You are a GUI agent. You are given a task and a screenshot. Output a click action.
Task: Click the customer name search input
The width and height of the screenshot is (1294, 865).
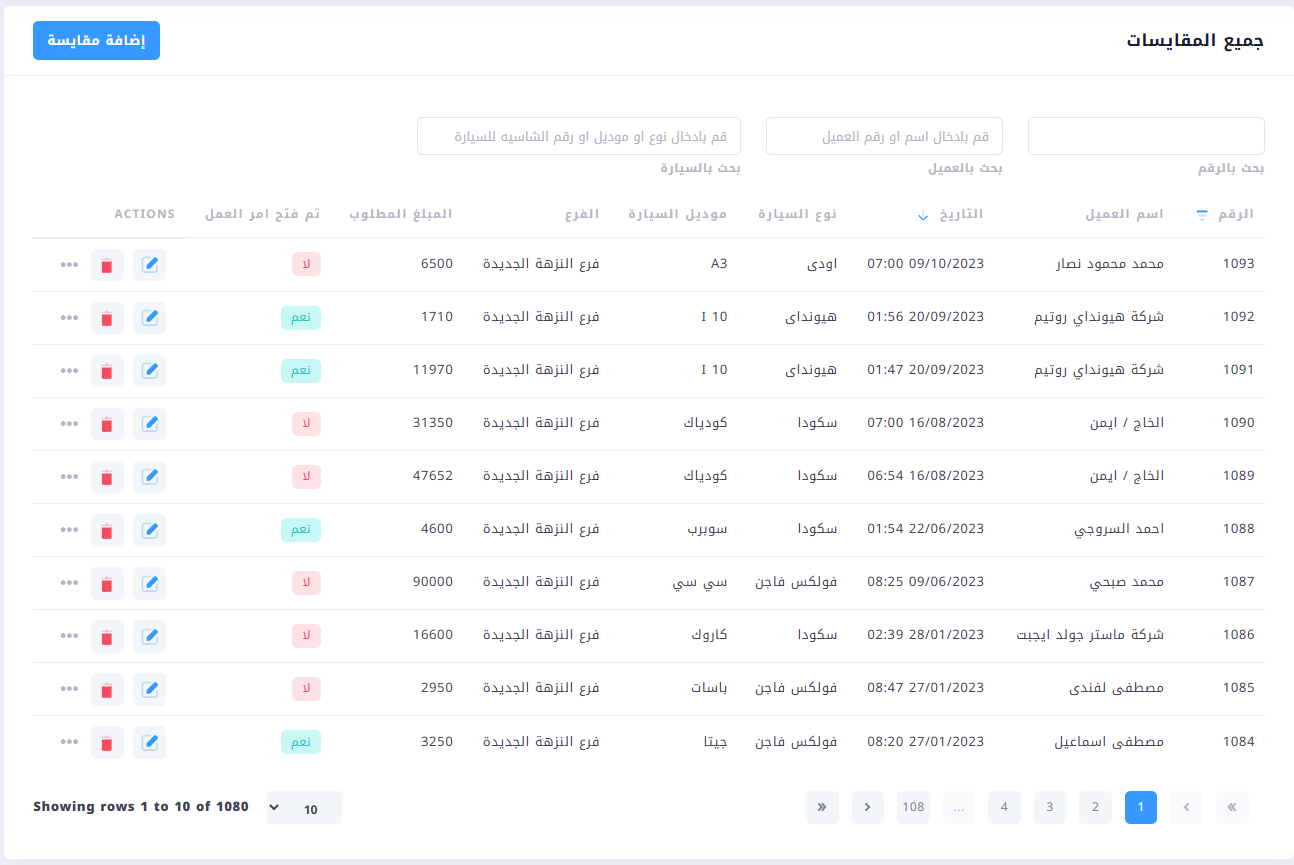pyautogui.click(x=884, y=136)
